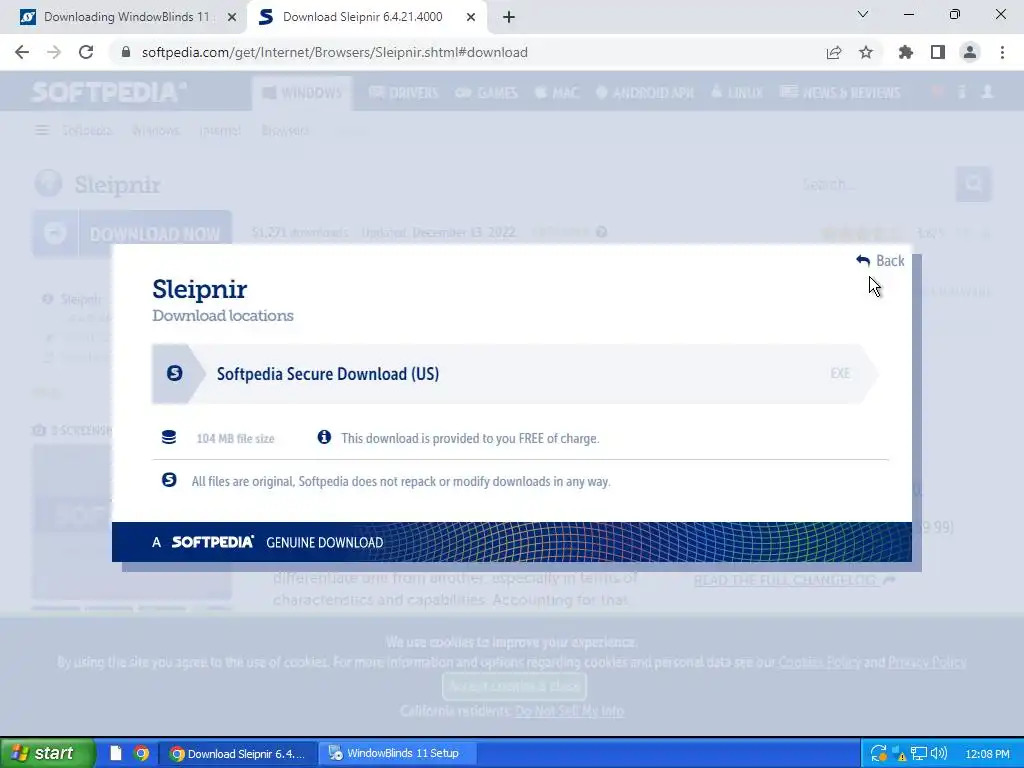Click the user account icon in site header
1024x768 pixels.
coord(987,92)
